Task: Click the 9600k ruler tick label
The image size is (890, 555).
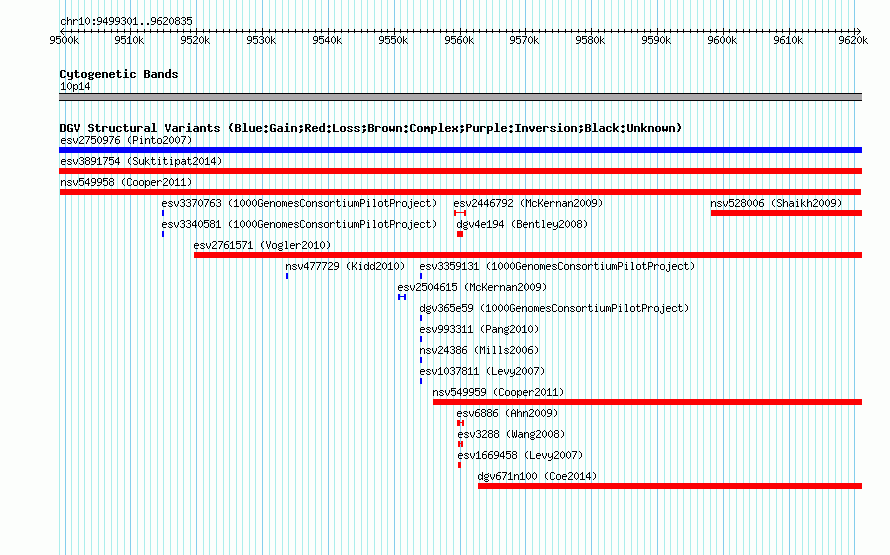Action: coord(722,40)
